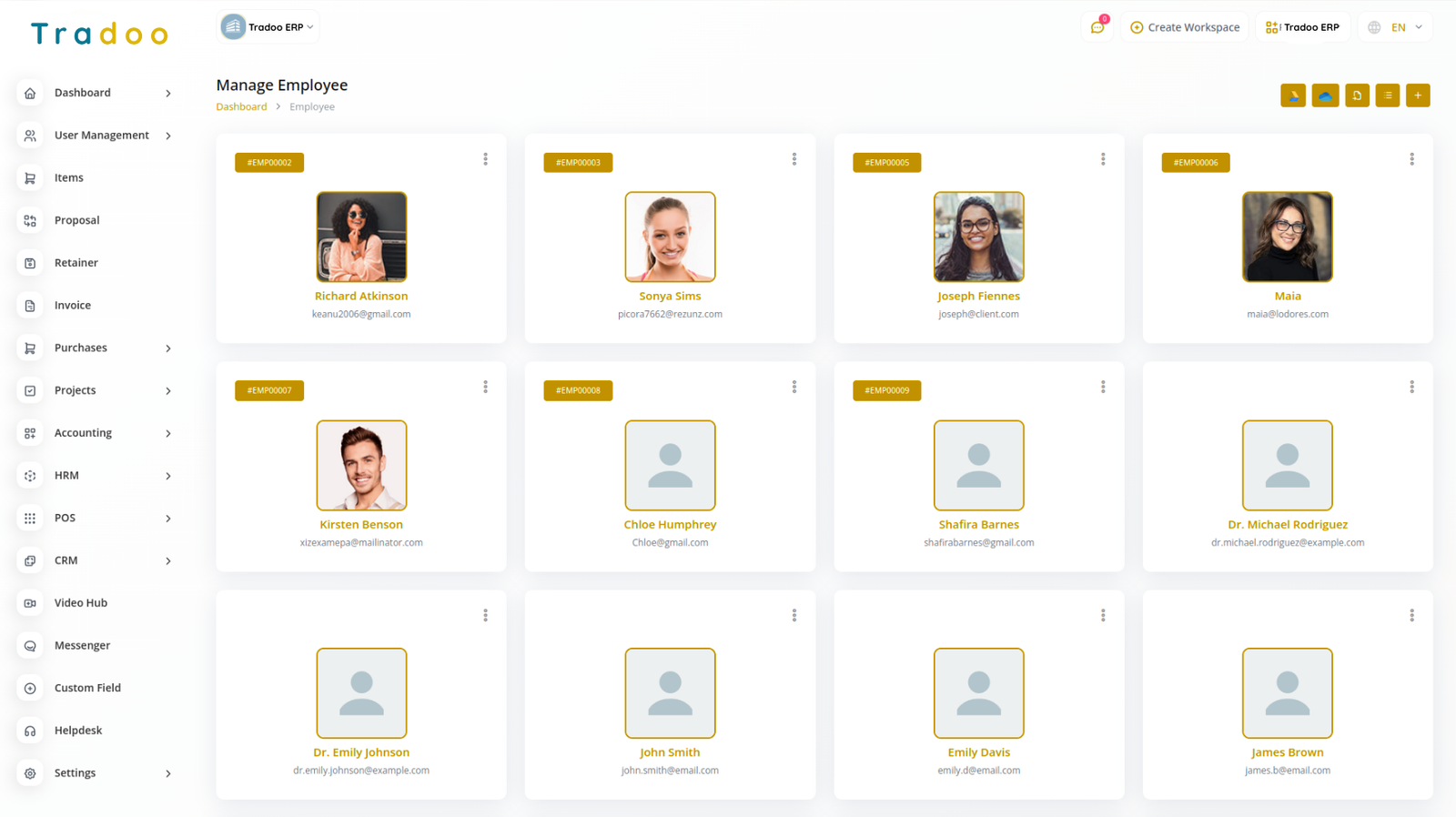The width and height of the screenshot is (1456, 817).
Task: Switch to list view icon
Action: [1388, 96]
